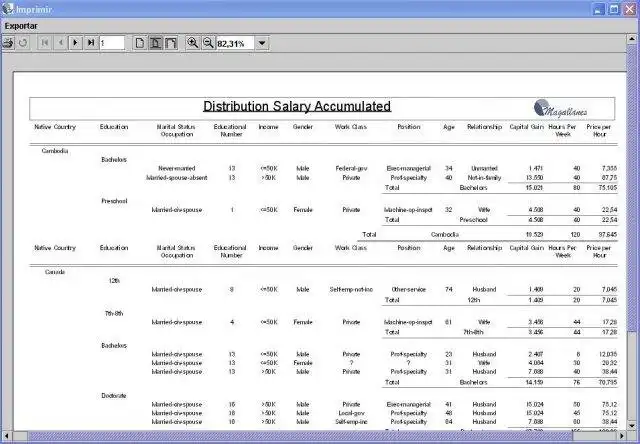Toggle fit page view
Screen dimensions: 640x444
pos(156,43)
